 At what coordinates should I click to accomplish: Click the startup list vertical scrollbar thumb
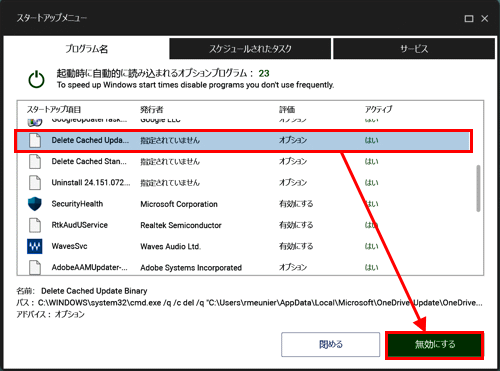[478, 188]
